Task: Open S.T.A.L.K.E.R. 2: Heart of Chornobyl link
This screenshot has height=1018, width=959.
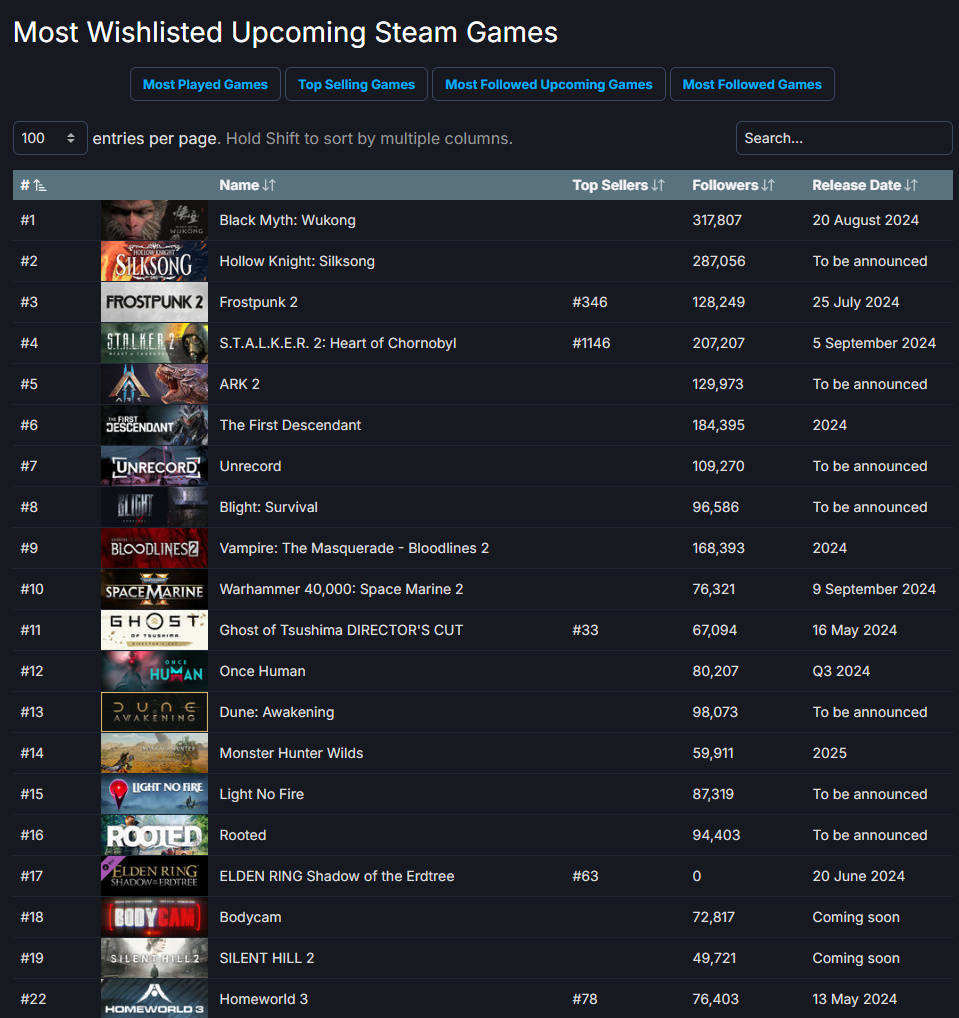Action: pyautogui.click(x=338, y=343)
